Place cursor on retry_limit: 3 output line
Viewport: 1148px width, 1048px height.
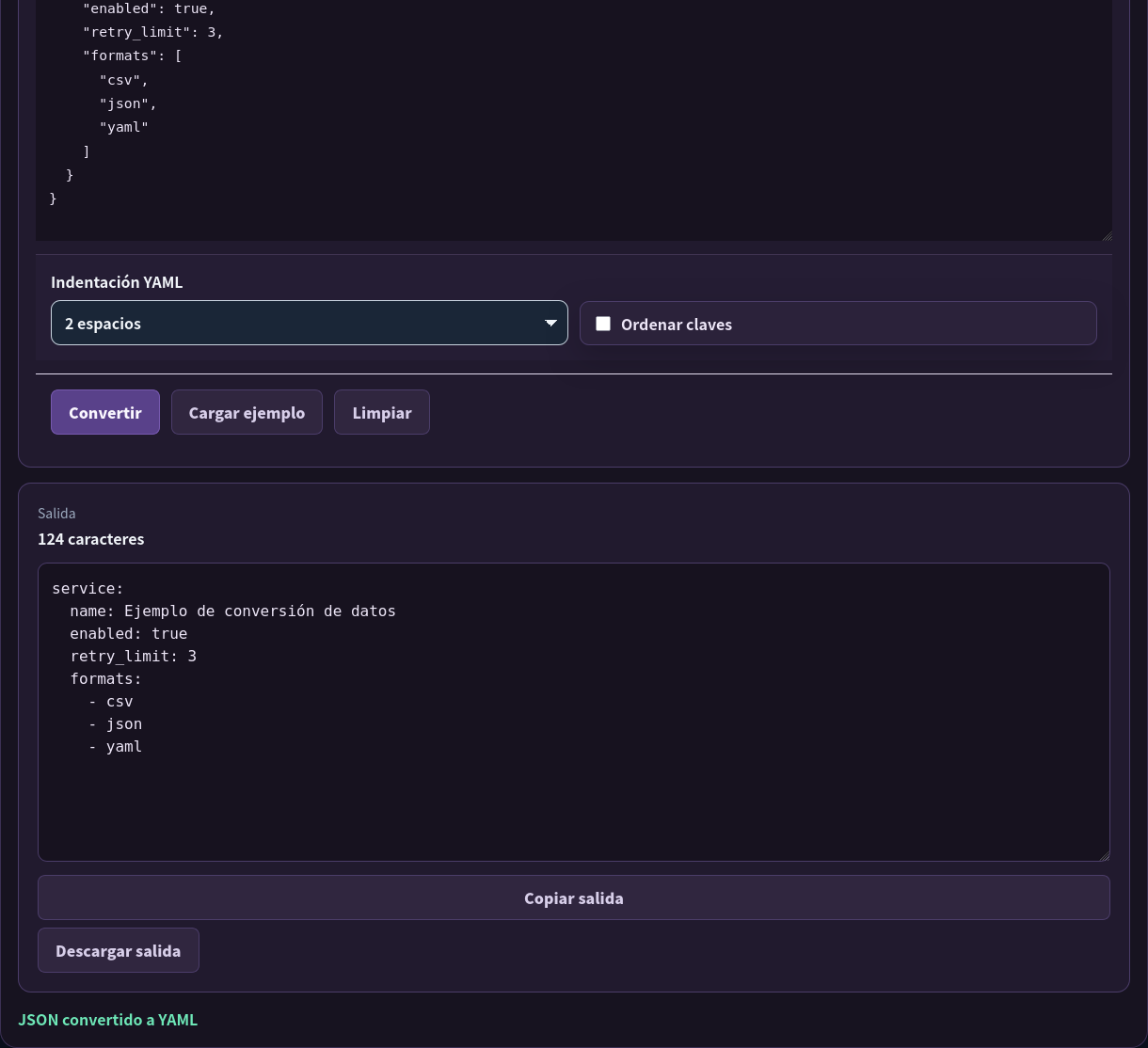[x=133, y=657]
